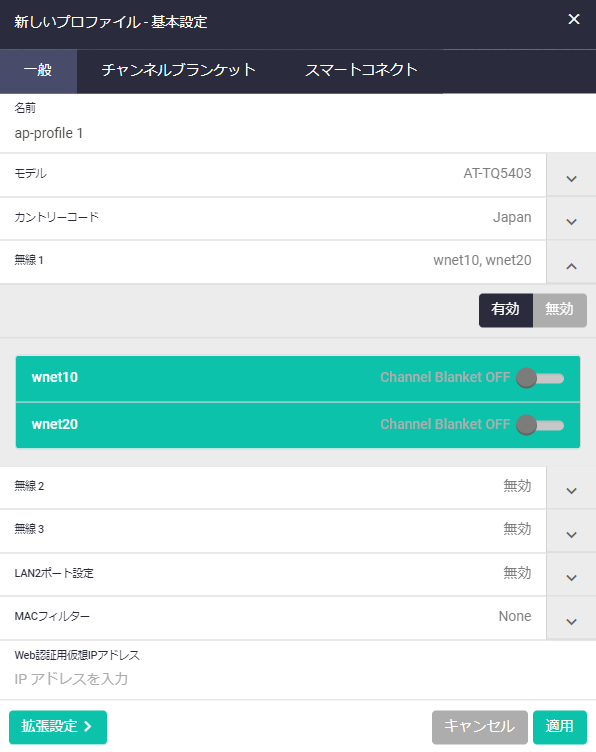Viewport: 596px width, 752px height.
Task: Switch to the チャンネルブランケット tab
Action: [x=178, y=70]
